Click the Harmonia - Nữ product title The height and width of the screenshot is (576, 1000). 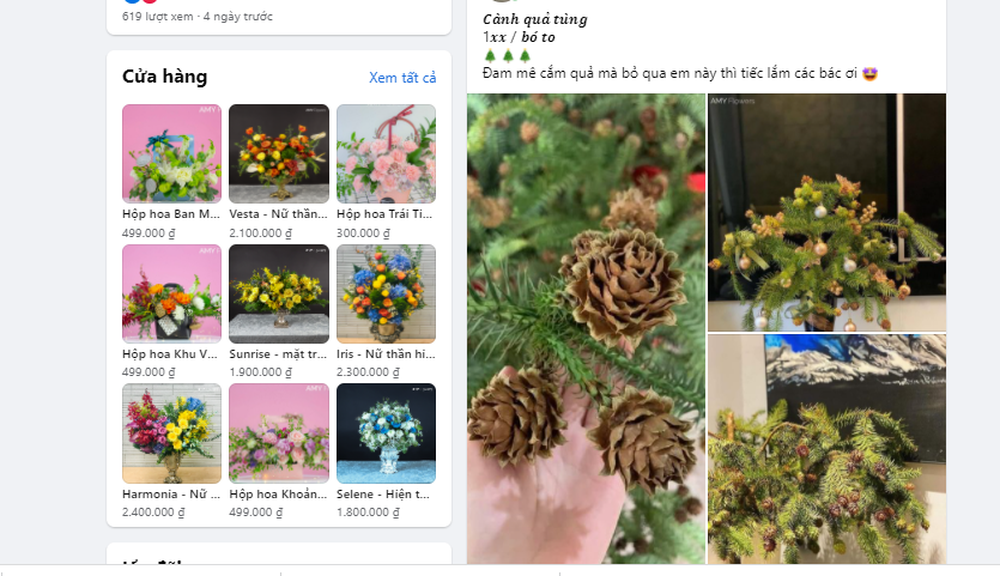point(171,494)
